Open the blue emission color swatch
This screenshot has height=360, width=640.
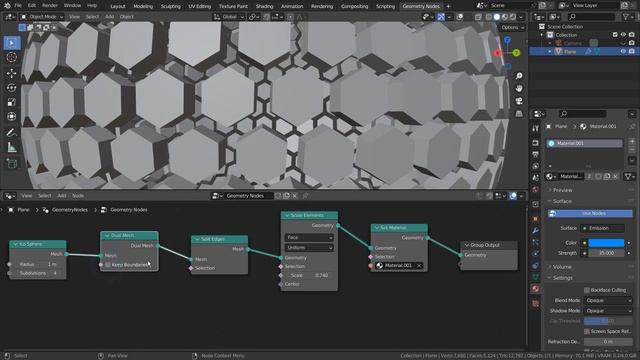pyautogui.click(x=606, y=243)
